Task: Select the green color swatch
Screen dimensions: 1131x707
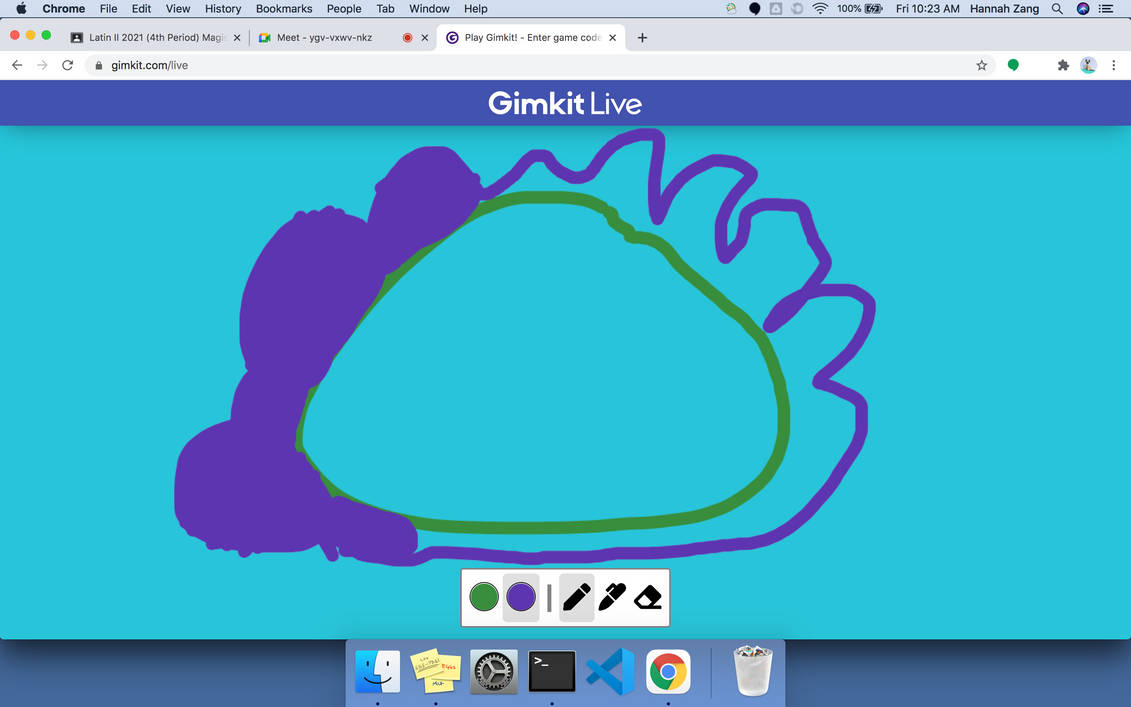Action: click(x=484, y=597)
